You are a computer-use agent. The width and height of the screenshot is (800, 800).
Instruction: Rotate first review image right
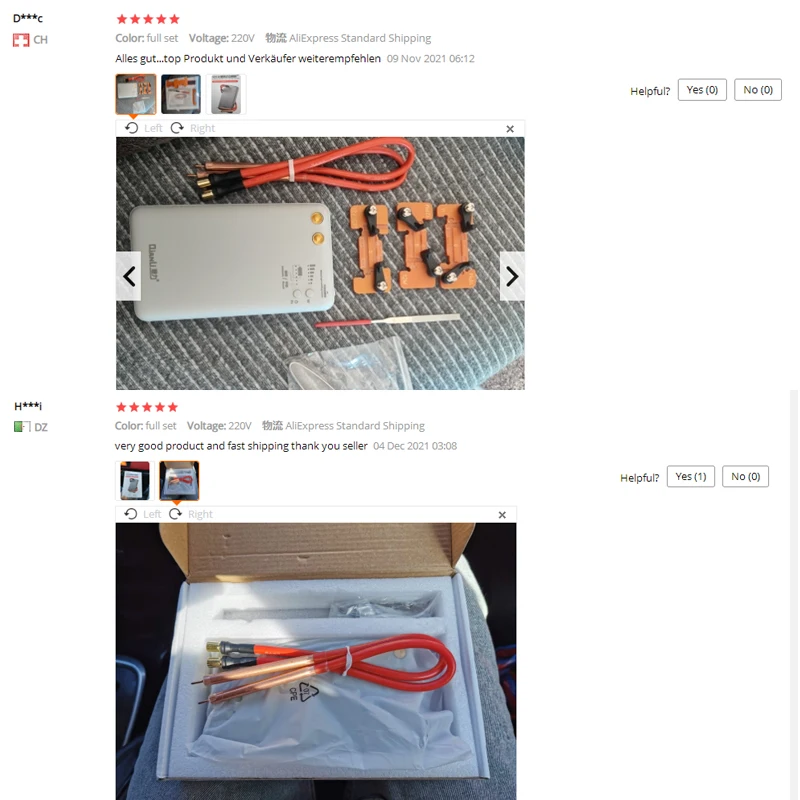192,128
